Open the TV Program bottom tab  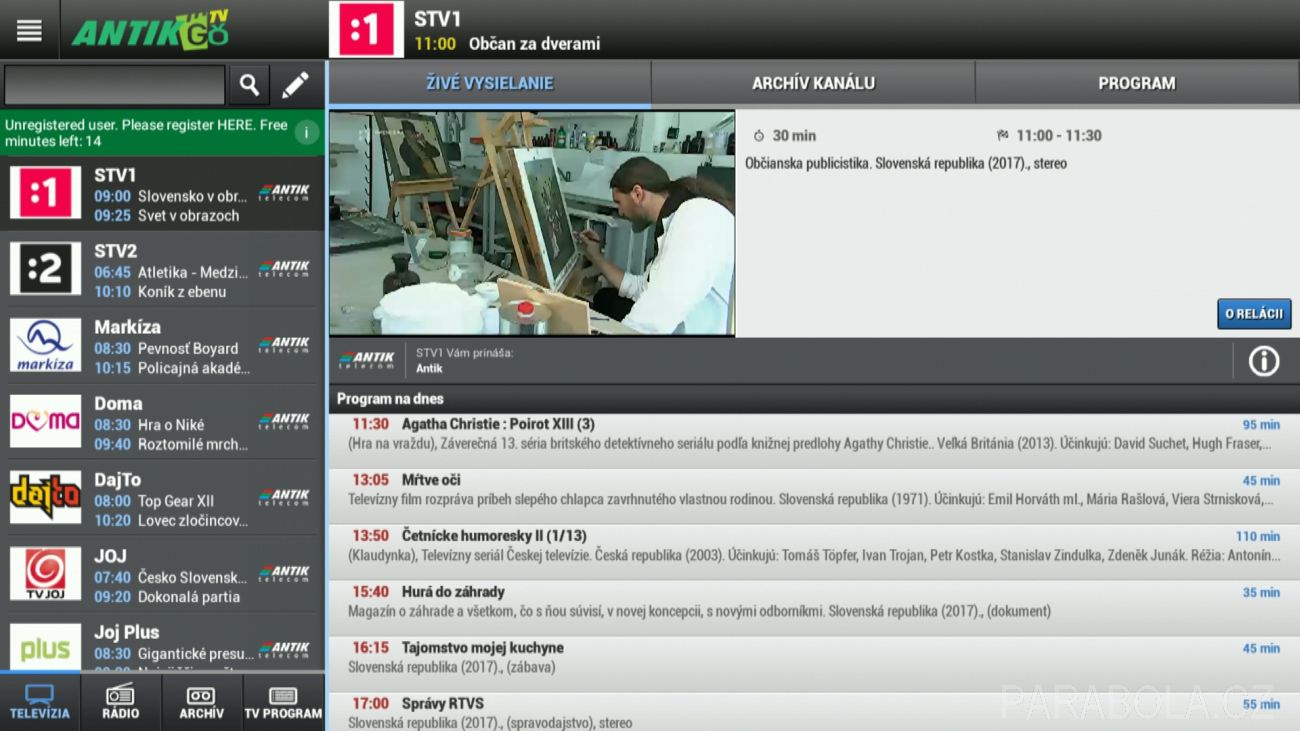[283, 703]
